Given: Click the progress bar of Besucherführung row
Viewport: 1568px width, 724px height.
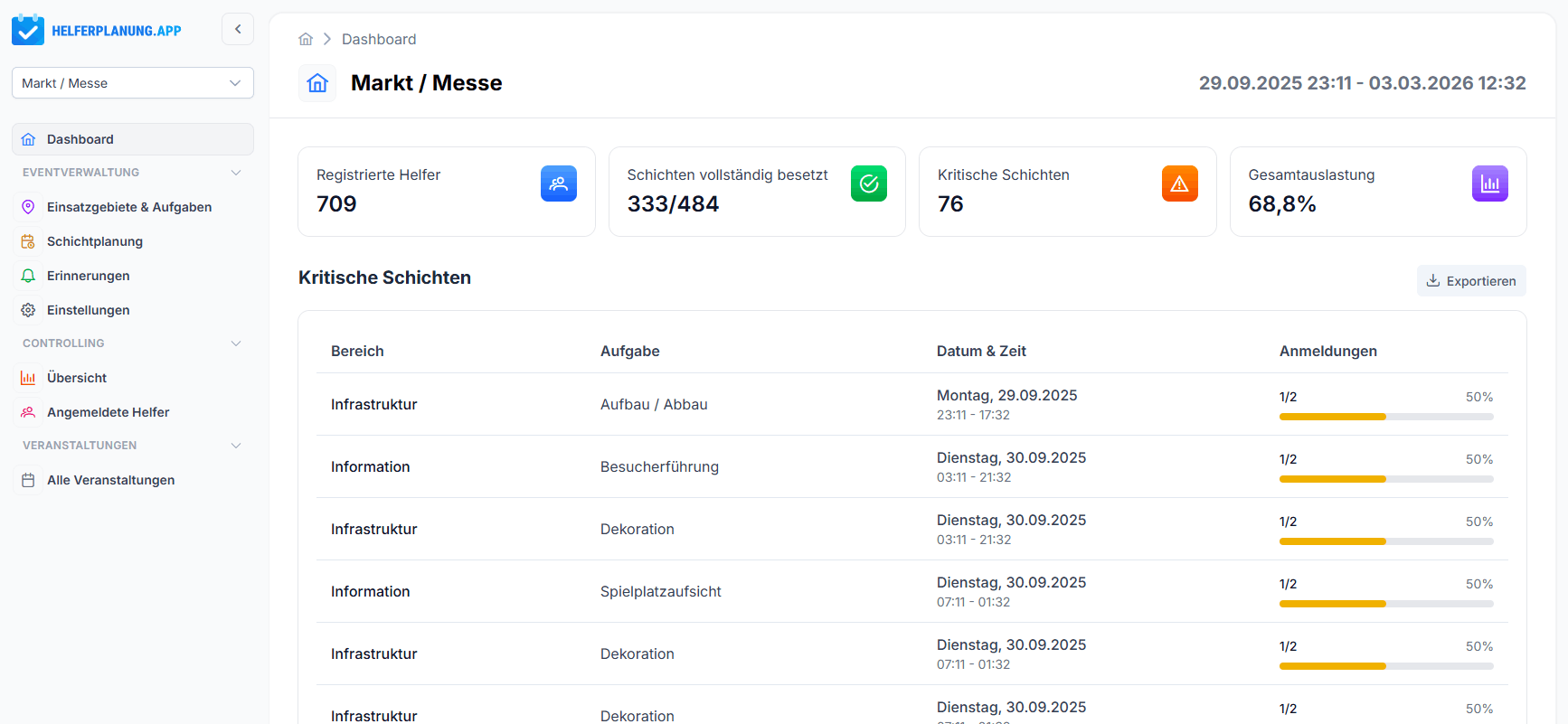Looking at the screenshot, I should (1386, 479).
